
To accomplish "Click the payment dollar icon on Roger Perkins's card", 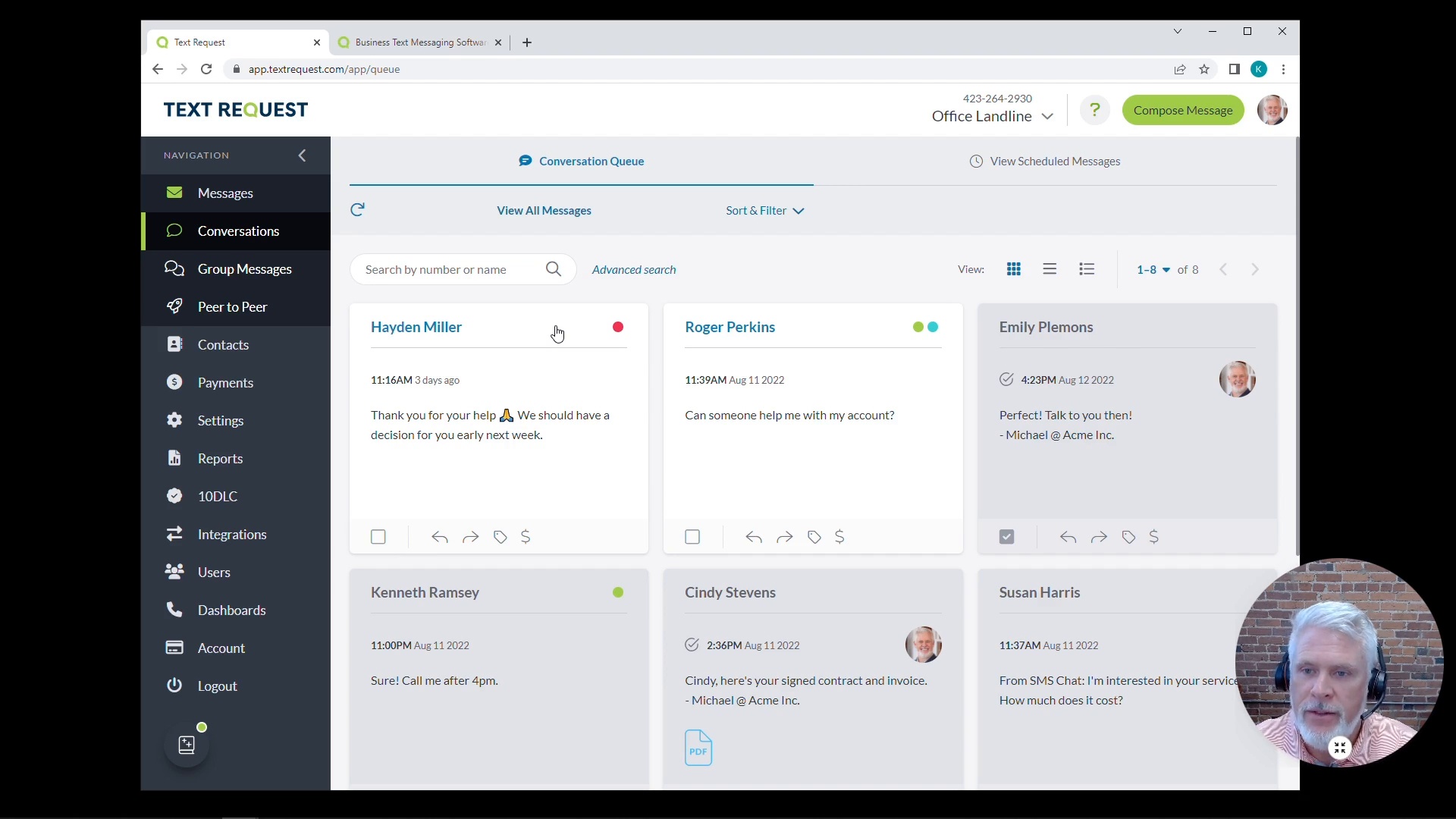I will (840, 537).
